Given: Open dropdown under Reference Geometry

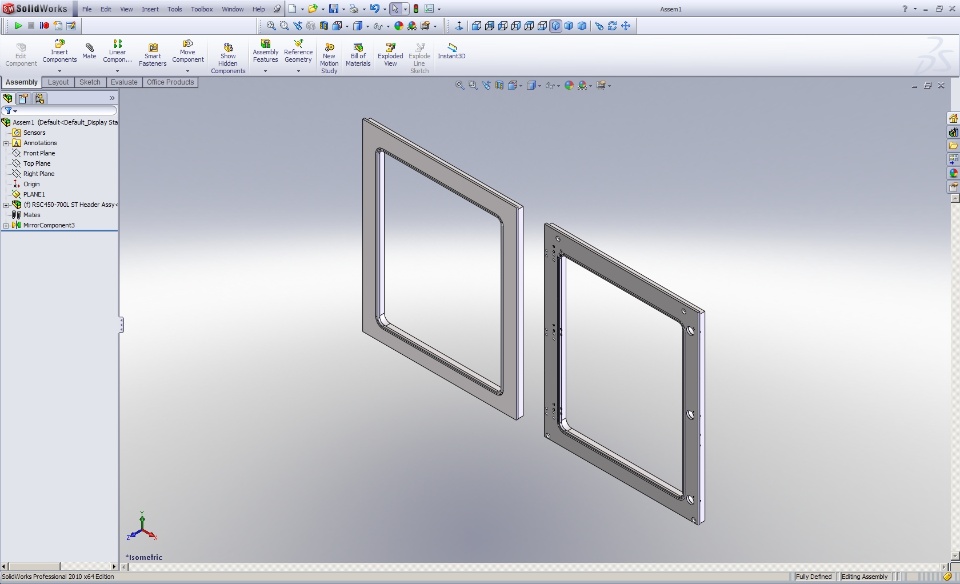Looking at the screenshot, I should [x=298, y=71].
